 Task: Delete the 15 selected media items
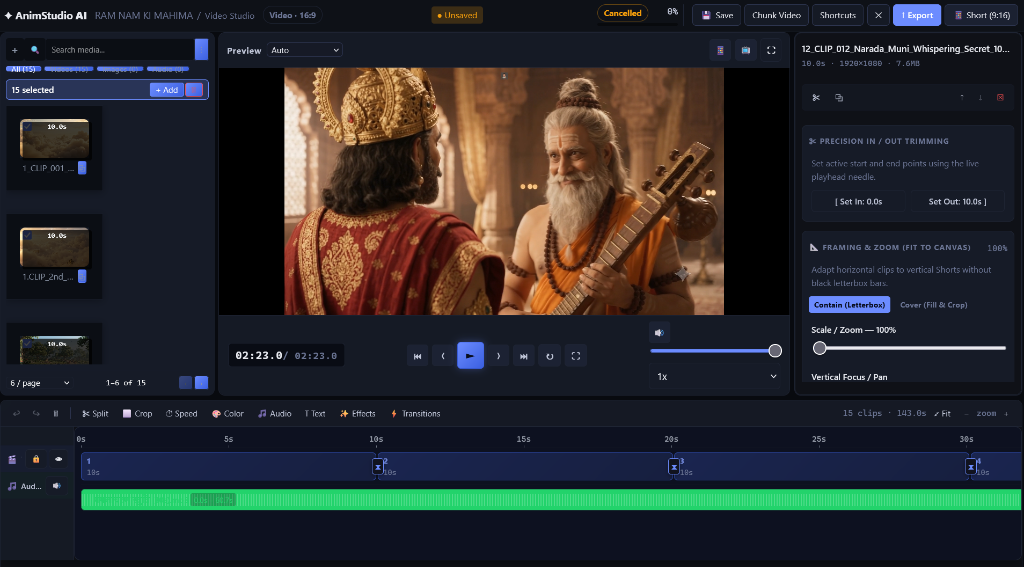pyautogui.click(x=194, y=90)
